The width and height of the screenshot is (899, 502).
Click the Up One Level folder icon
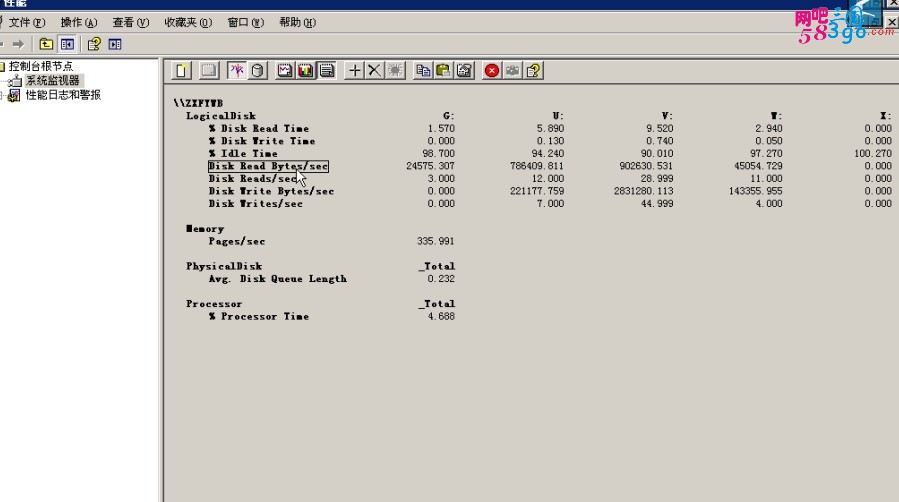pyautogui.click(x=46, y=44)
